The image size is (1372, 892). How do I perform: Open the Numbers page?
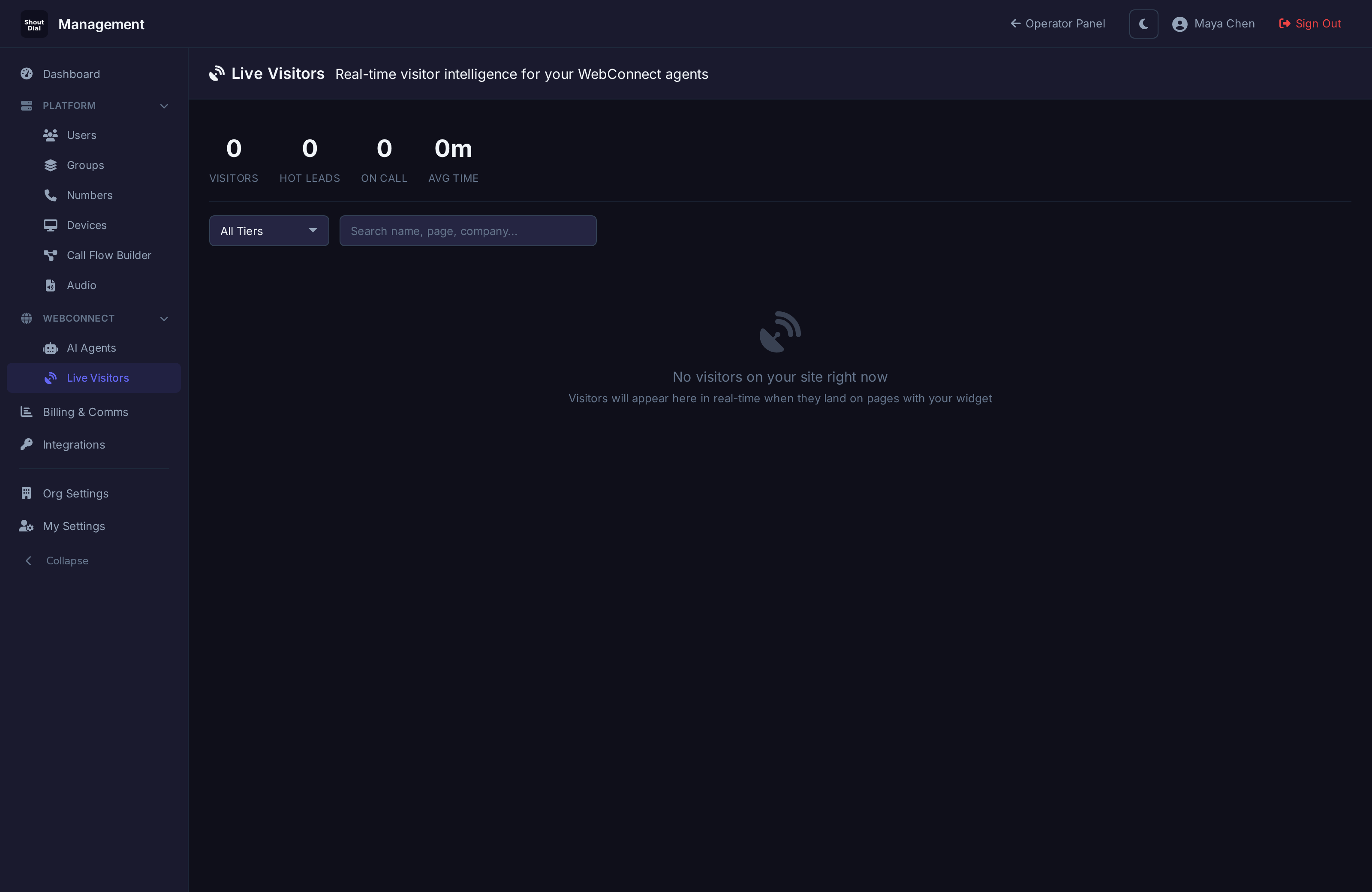[x=94, y=195]
